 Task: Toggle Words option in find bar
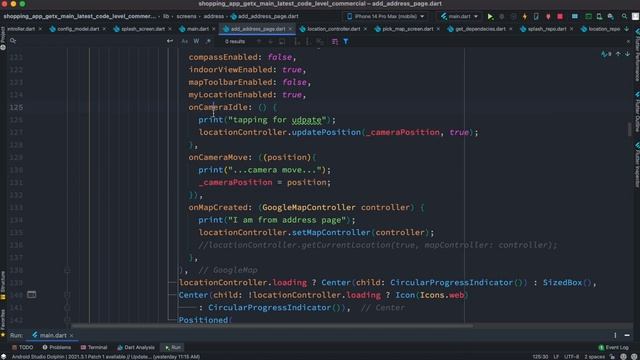(196, 42)
